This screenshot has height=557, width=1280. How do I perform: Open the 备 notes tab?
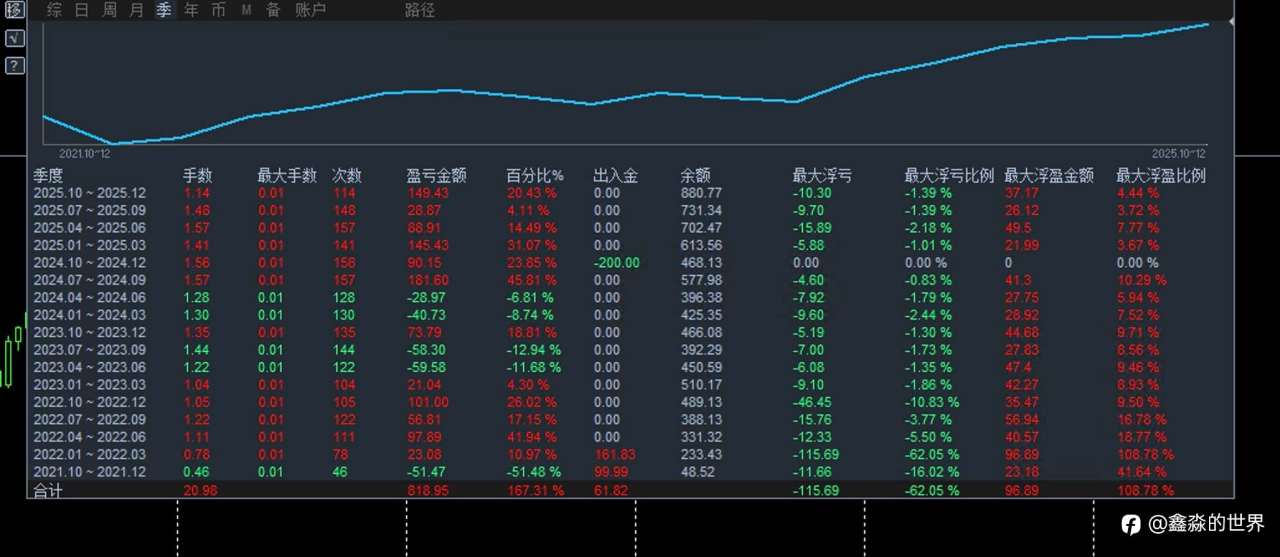click(x=273, y=10)
